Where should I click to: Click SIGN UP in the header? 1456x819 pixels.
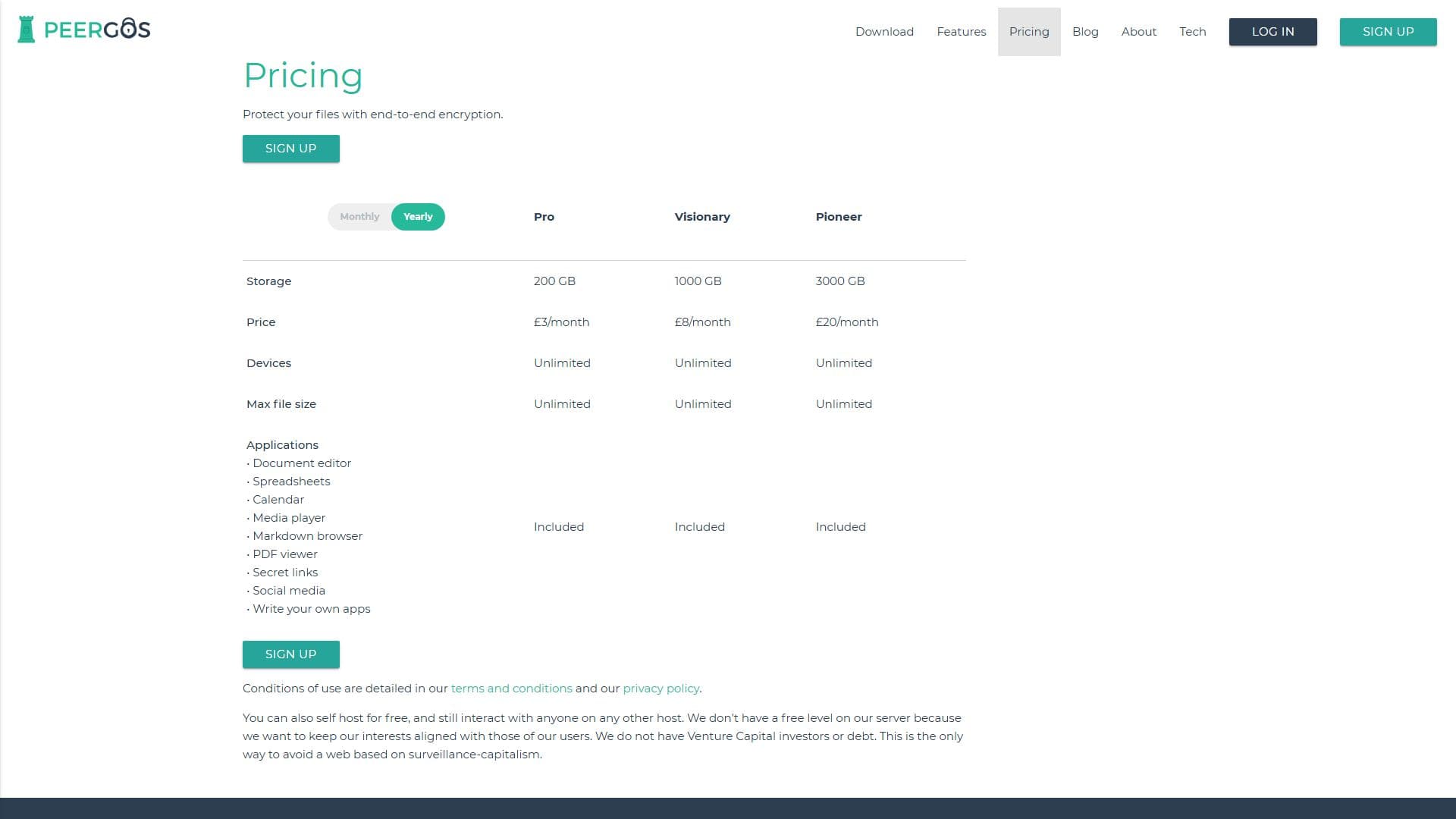point(1388,32)
